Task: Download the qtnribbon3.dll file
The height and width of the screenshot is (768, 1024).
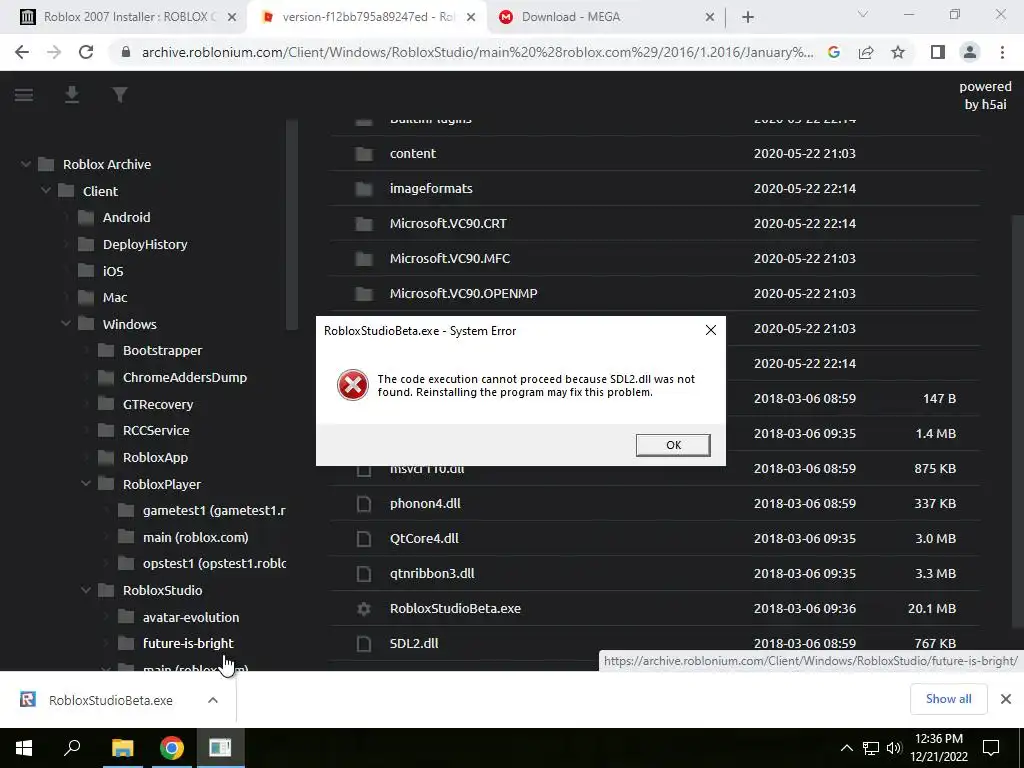Action: [x=432, y=573]
